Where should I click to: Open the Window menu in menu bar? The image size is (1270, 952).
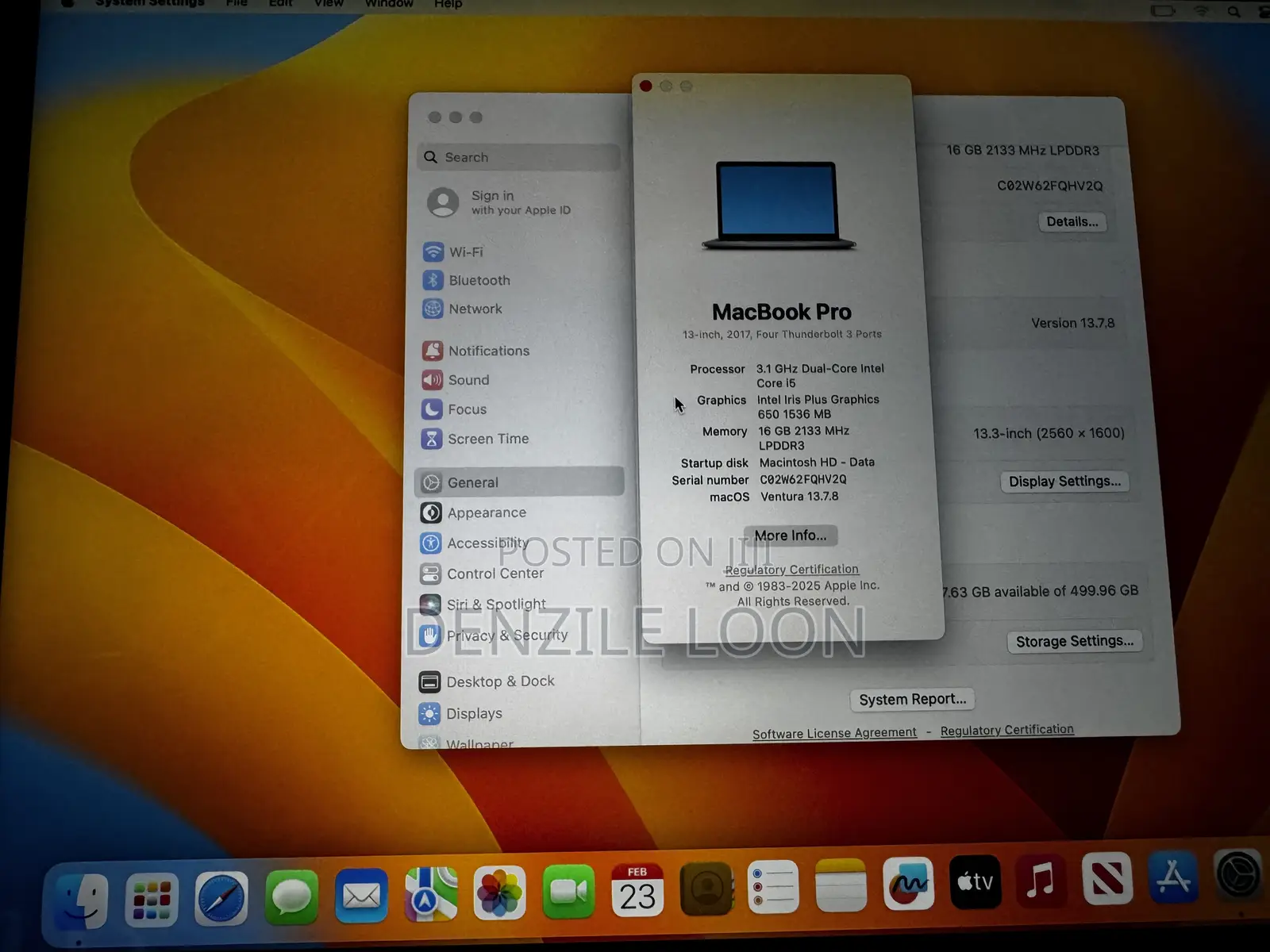[x=389, y=3]
